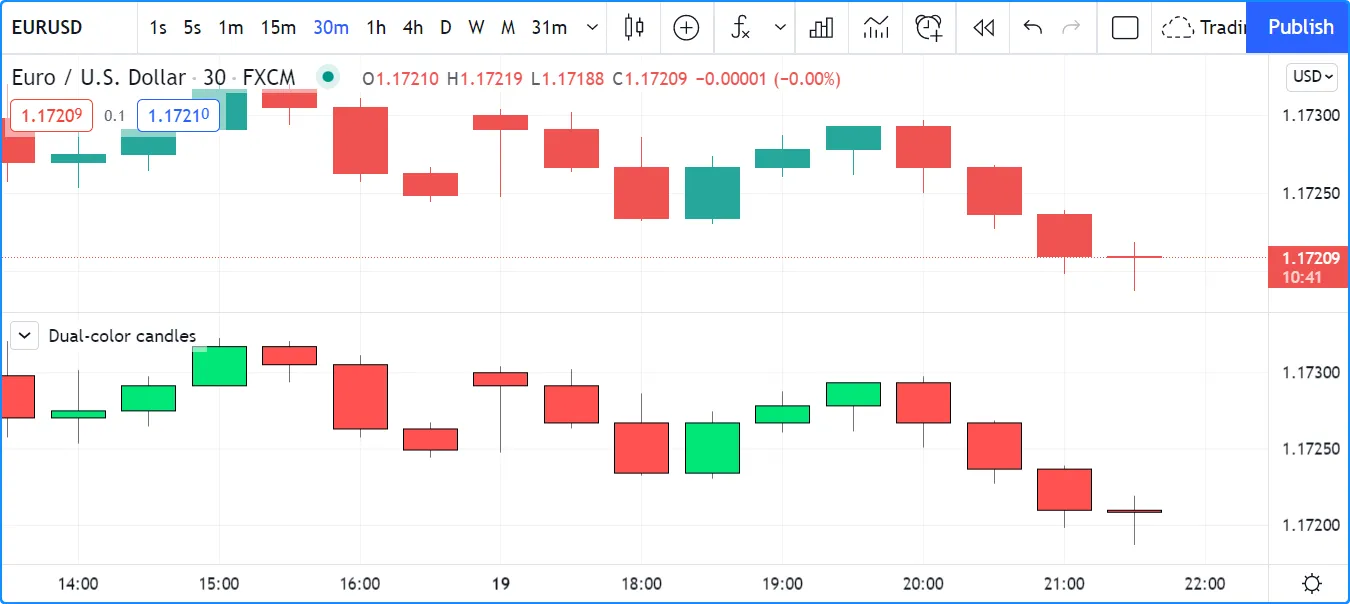Open the USD currency dropdown
1350x604 pixels.
[1312, 76]
